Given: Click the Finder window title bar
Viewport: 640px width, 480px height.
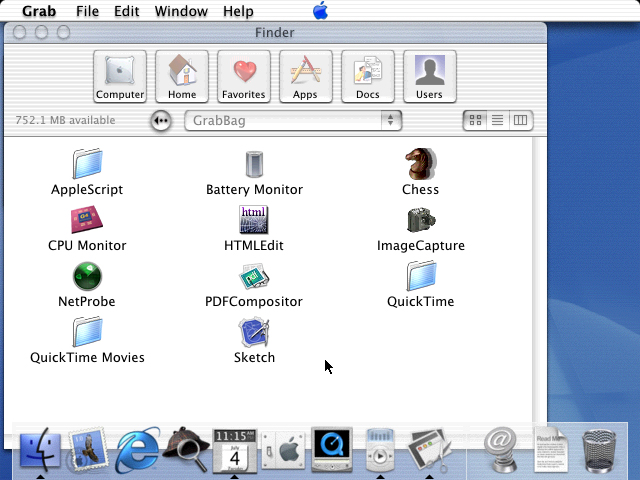Looking at the screenshot, I should point(275,33).
